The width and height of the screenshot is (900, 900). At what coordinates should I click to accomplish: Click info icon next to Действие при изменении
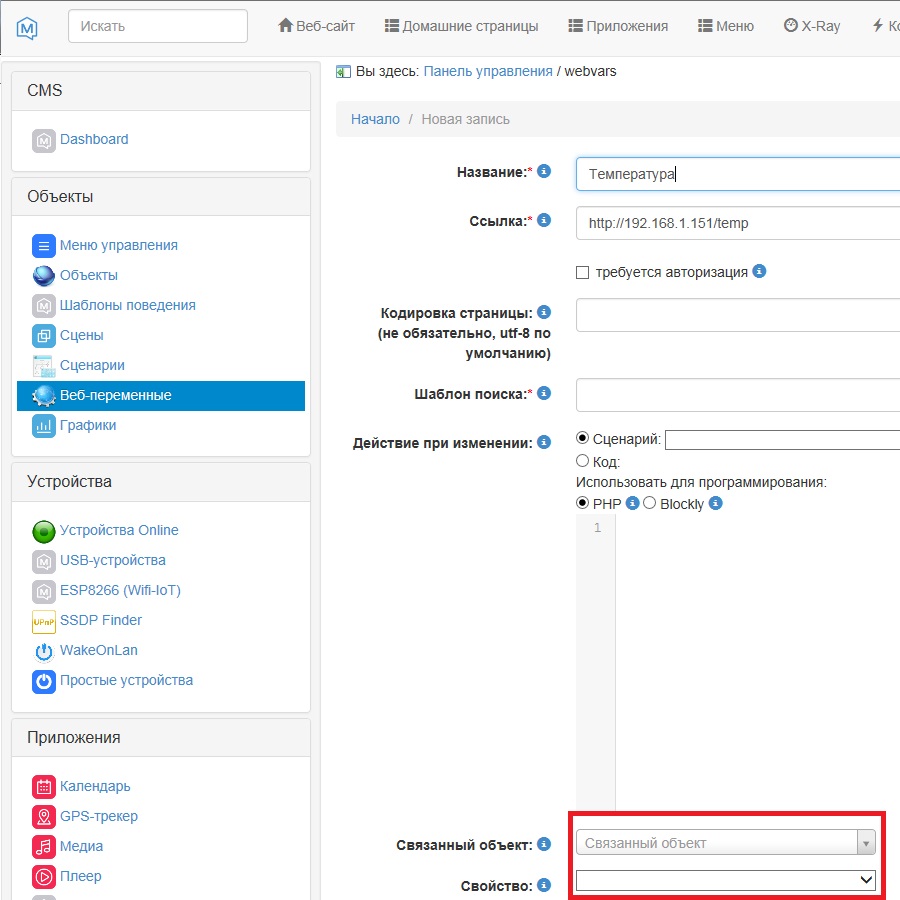click(544, 442)
